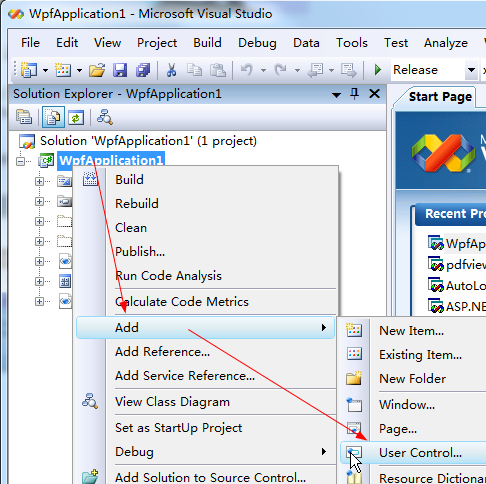Screen dimensions: 486x484
Task: Open the Build menu
Action: pyautogui.click(x=207, y=43)
